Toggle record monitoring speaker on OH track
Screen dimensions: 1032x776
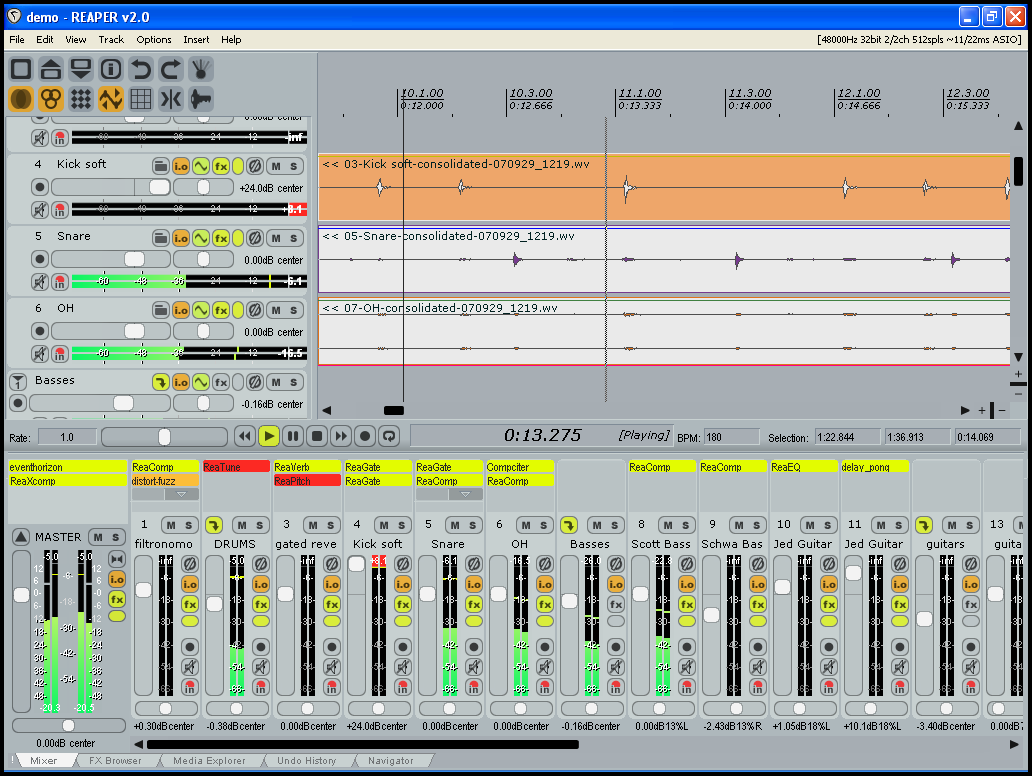(40, 354)
